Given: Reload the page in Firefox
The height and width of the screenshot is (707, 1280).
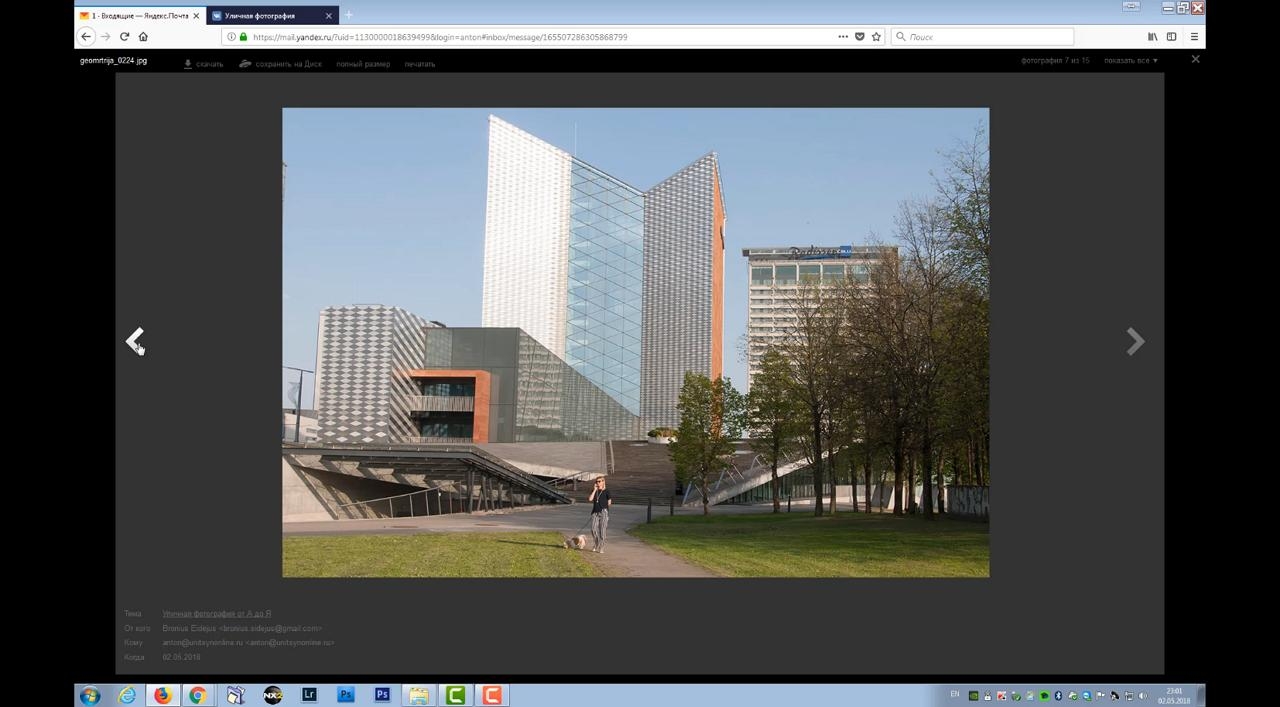Looking at the screenshot, I should 124,37.
